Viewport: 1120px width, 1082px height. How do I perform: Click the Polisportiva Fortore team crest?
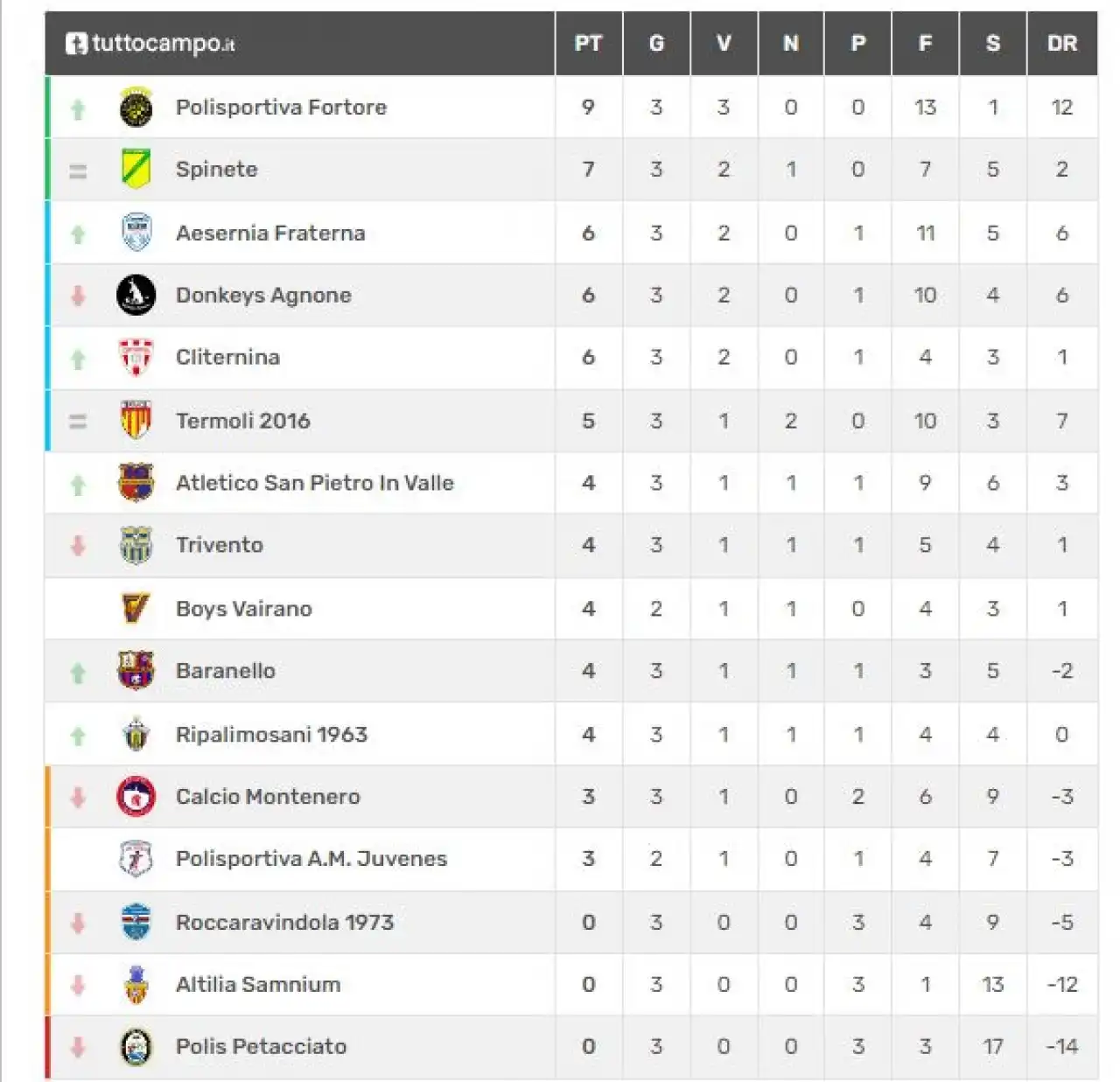click(x=136, y=108)
